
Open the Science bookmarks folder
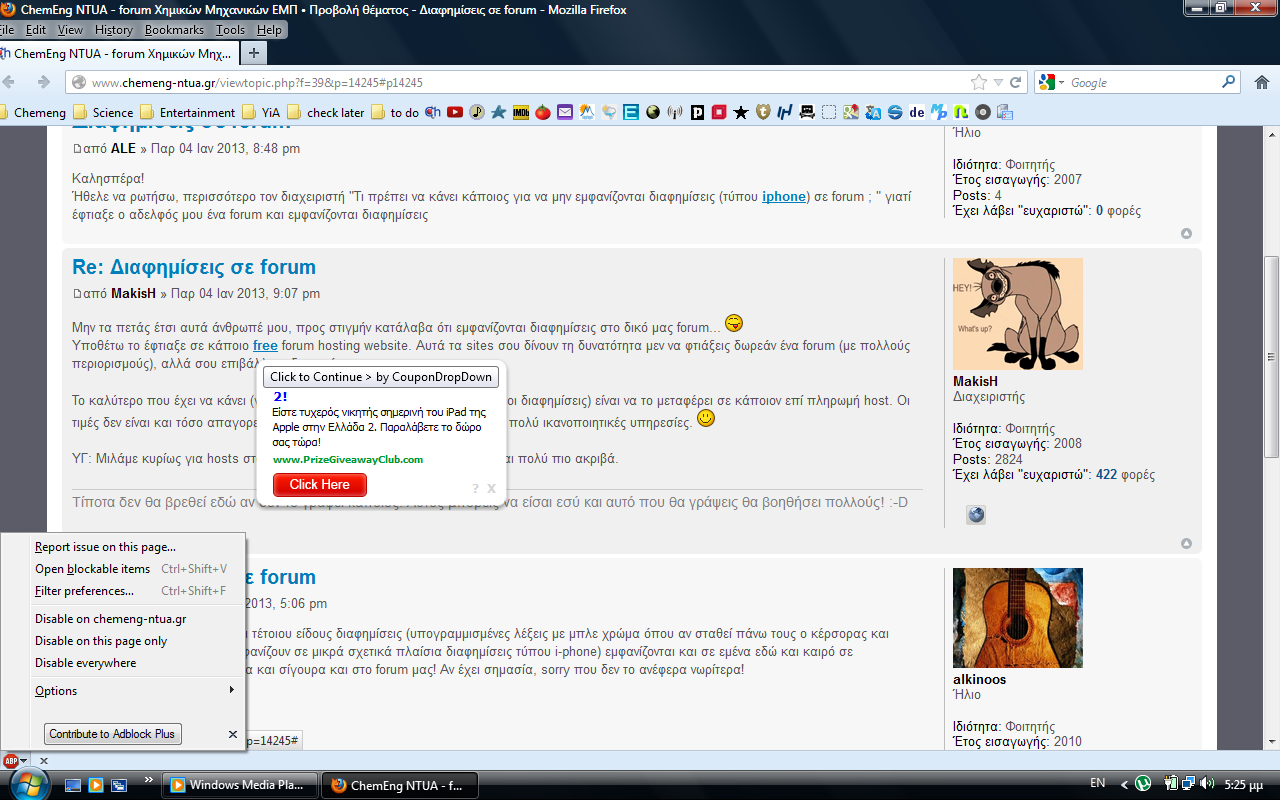(x=103, y=112)
